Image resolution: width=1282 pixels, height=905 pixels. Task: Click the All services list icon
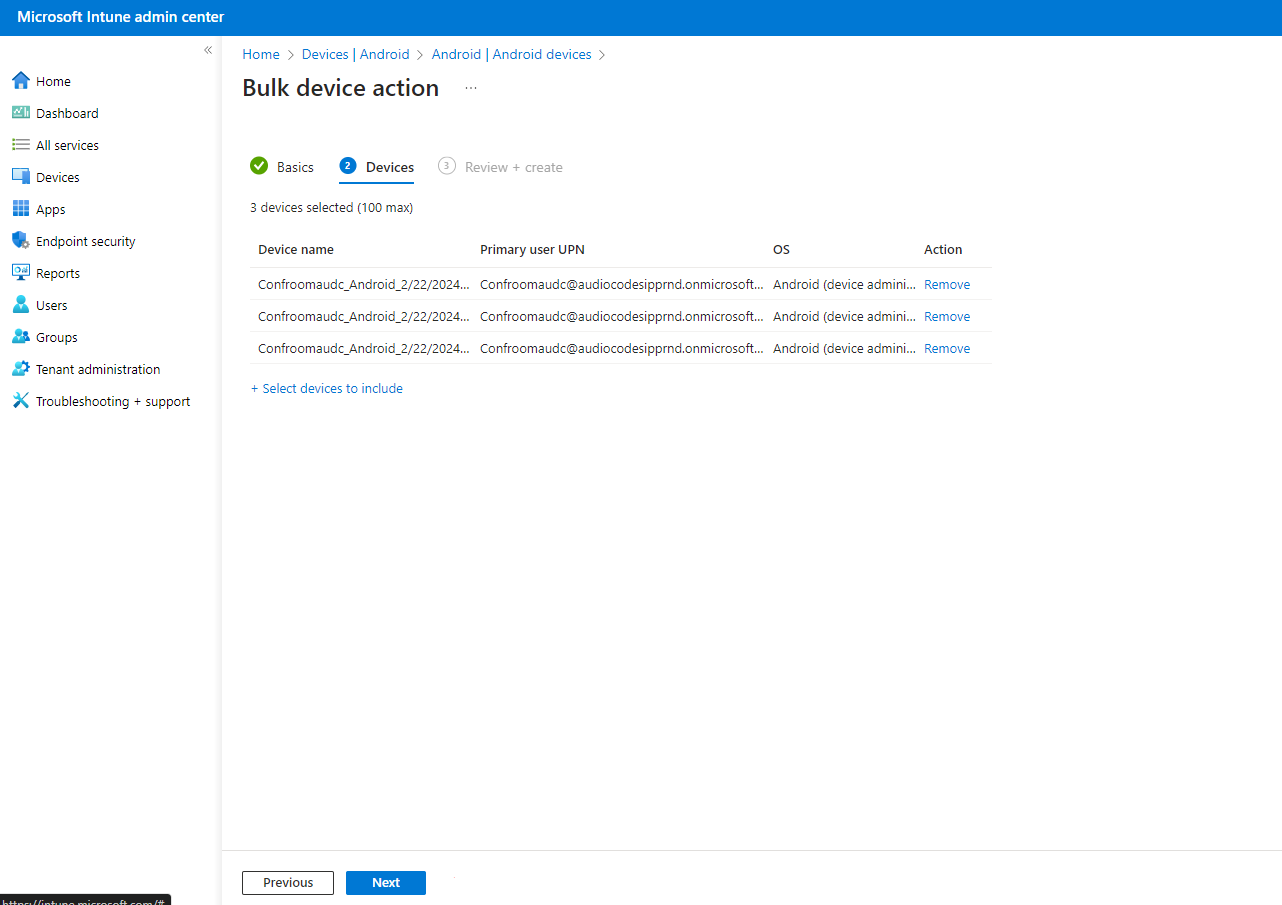coord(20,145)
